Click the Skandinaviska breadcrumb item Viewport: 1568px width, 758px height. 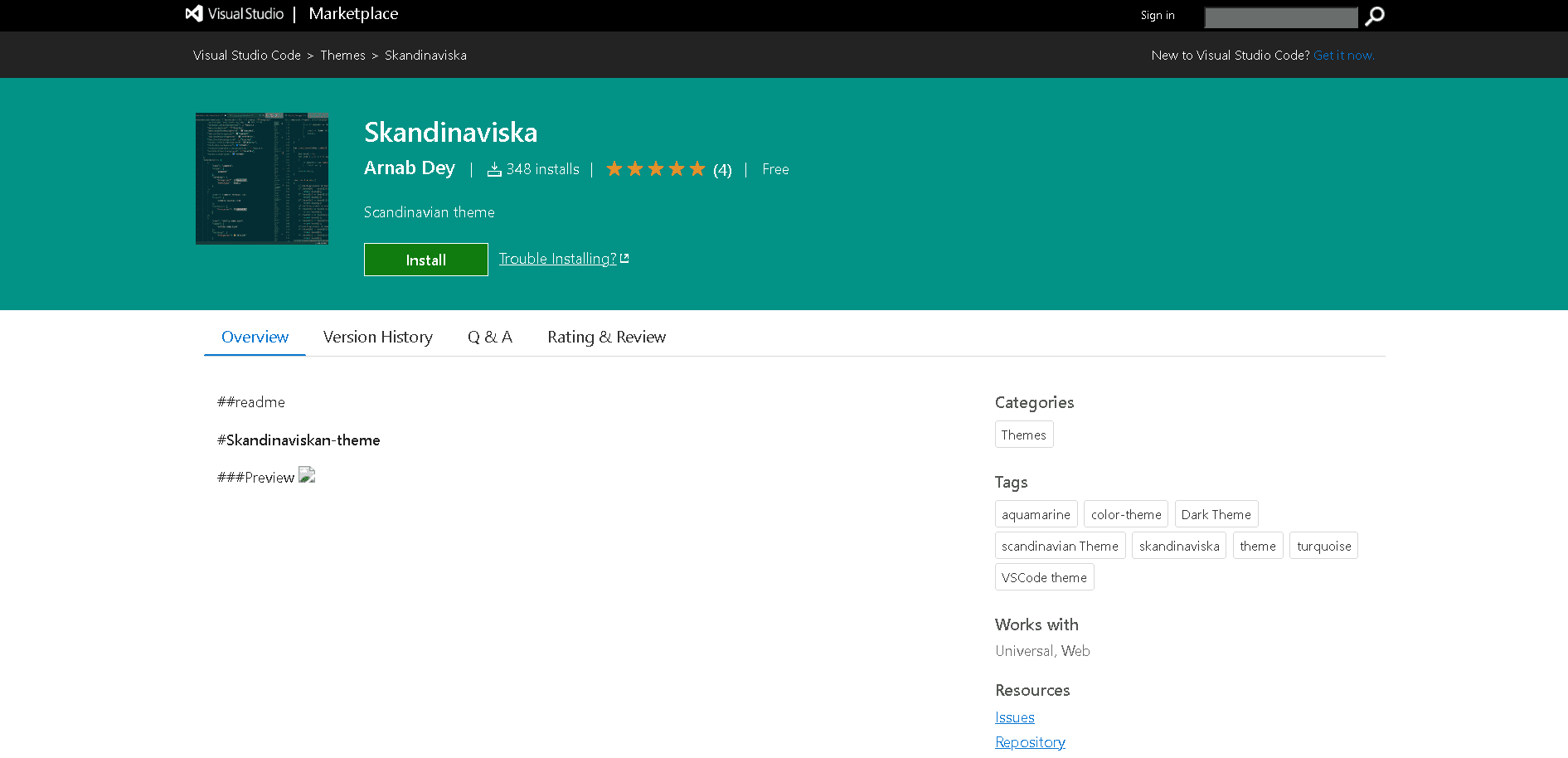pos(425,56)
